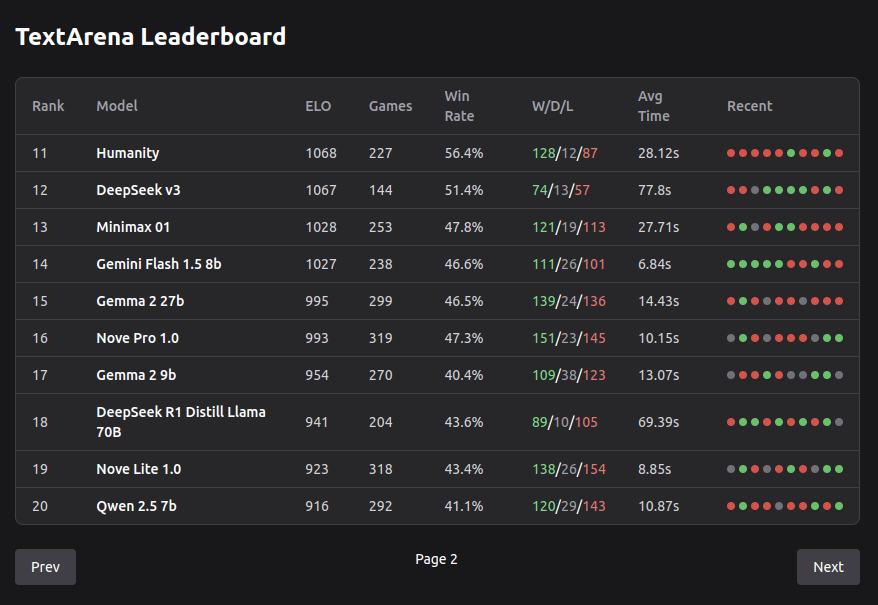Click win rate 40.4% for Gemma 2 9b
This screenshot has width=878, height=605.
464,375
